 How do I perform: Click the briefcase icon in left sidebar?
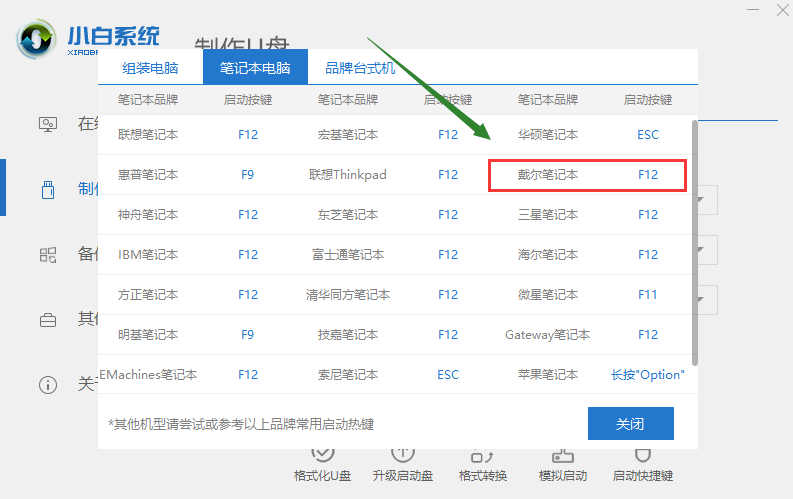(x=47, y=320)
